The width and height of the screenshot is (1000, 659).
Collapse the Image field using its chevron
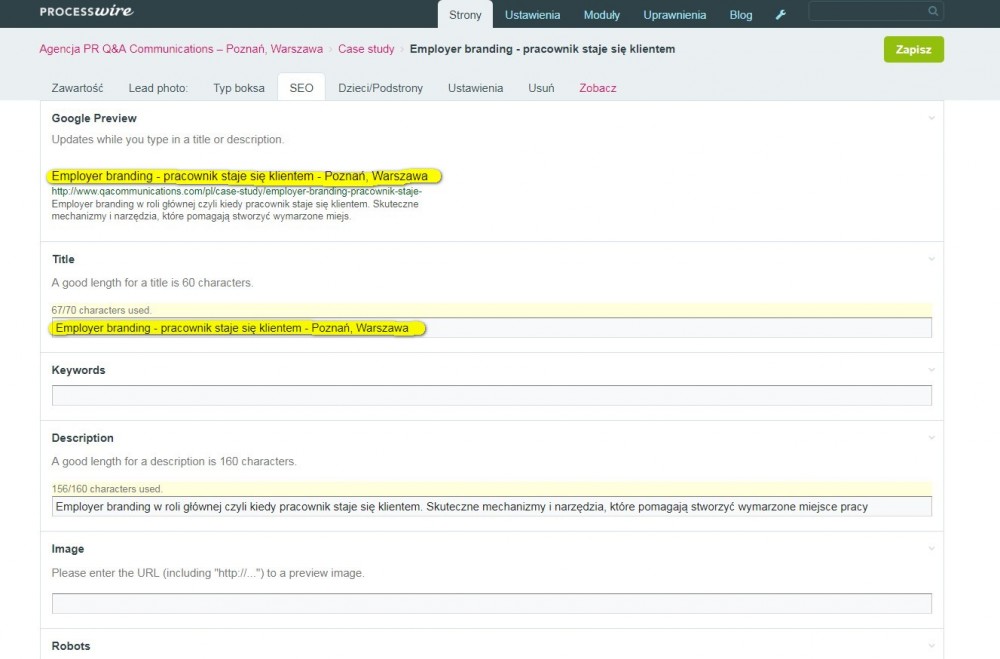pyautogui.click(x=931, y=549)
